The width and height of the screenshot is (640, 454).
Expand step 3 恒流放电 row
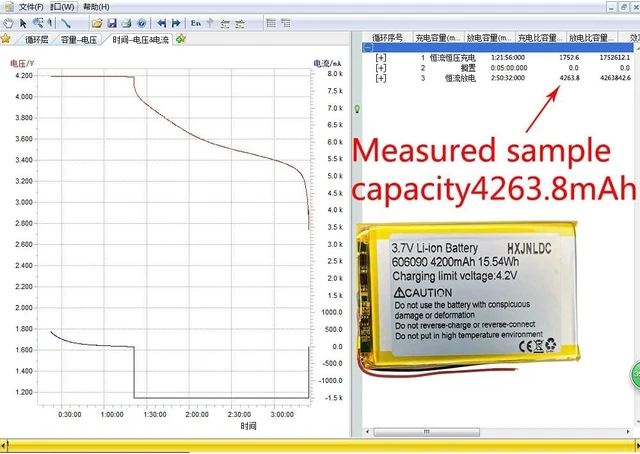click(x=381, y=78)
